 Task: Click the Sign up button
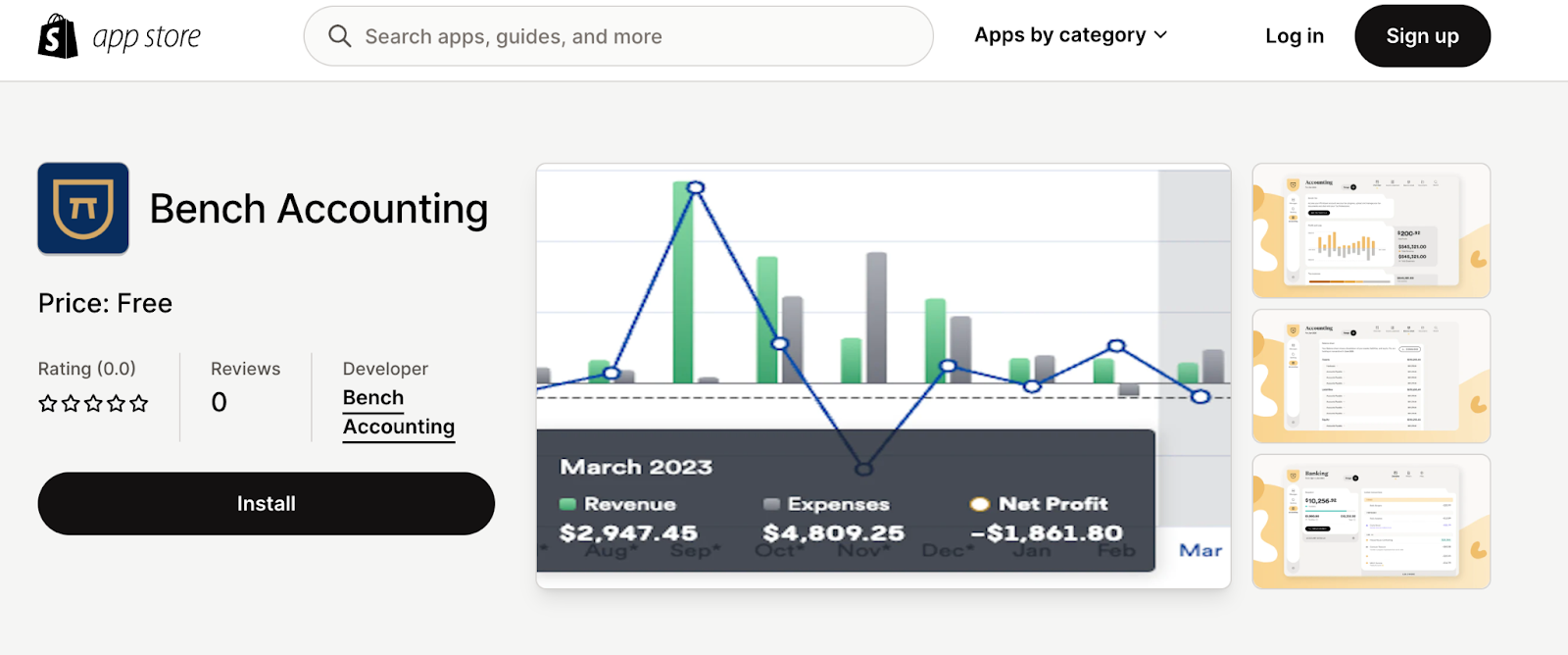click(1422, 36)
